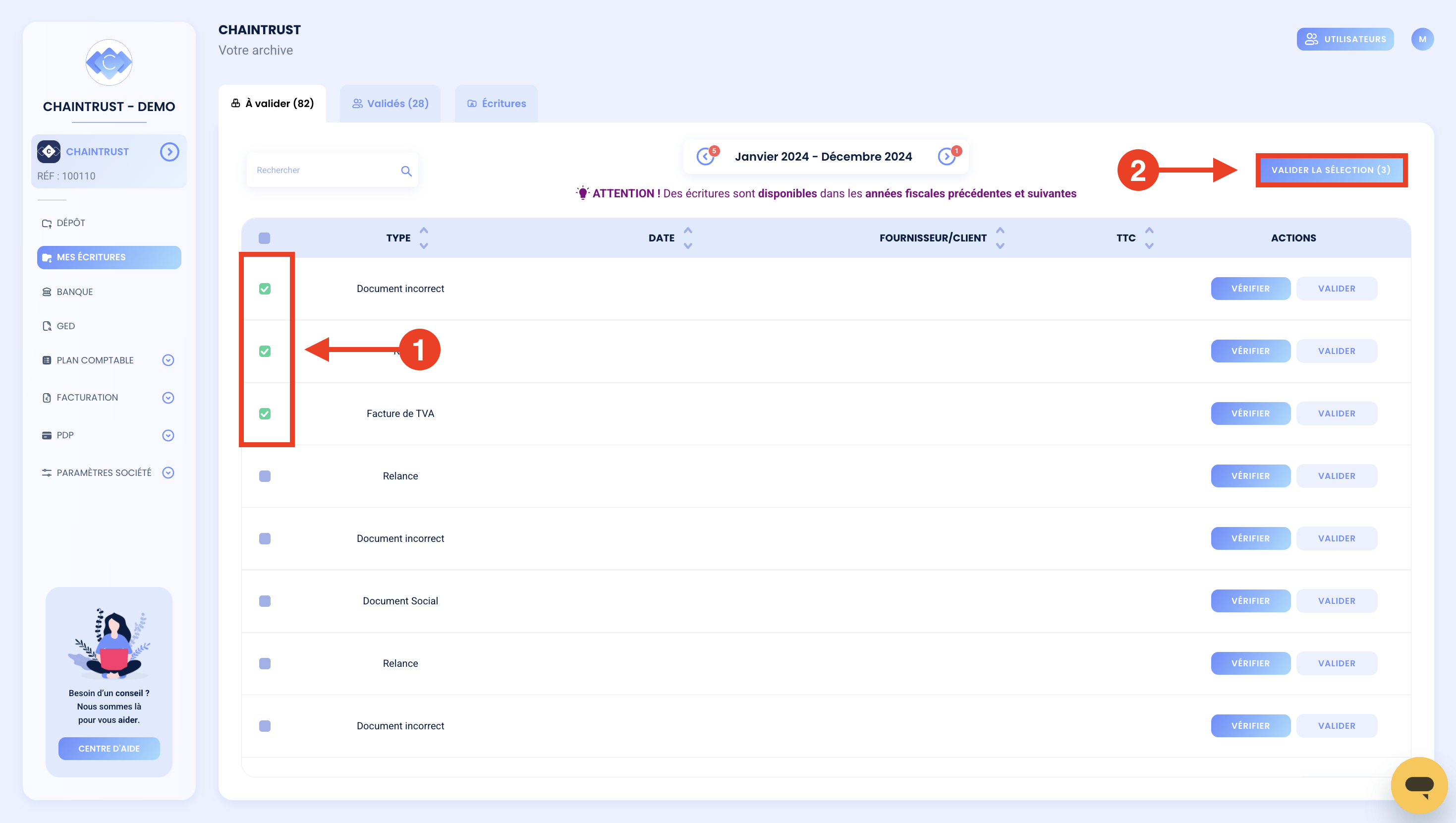Sort by FOURNISSEUR/CLIENT column
Screen dimensions: 1456x823
1000,238
